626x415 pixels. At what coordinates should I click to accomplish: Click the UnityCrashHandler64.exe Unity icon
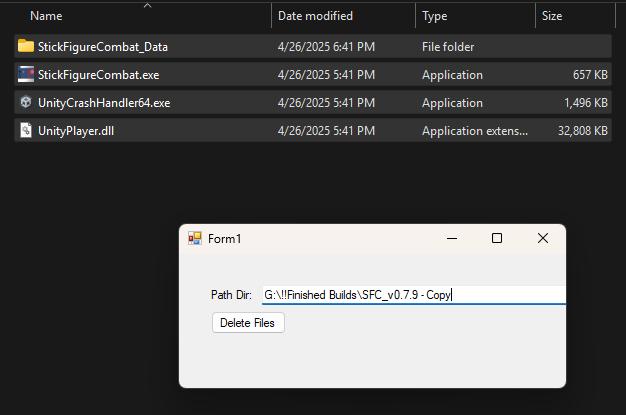click(x=26, y=102)
